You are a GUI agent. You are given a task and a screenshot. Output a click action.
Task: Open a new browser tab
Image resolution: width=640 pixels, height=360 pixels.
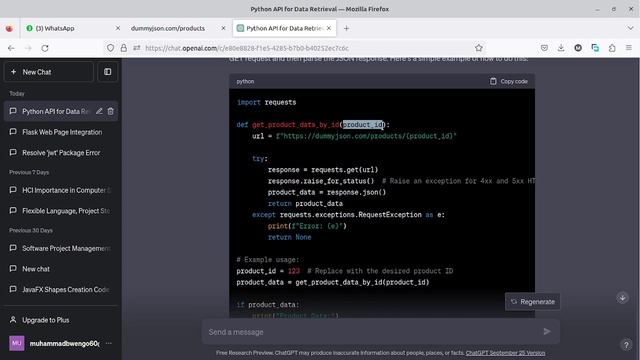click(346, 28)
